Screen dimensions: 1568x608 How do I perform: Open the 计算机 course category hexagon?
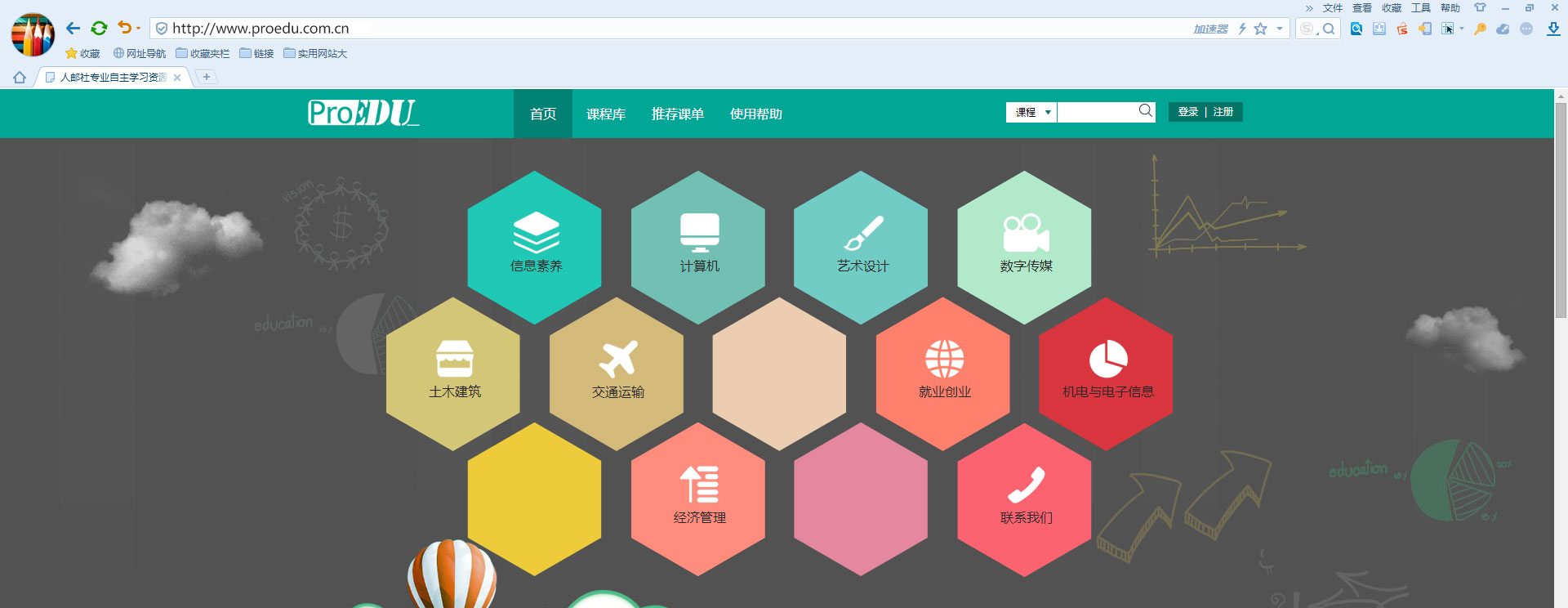click(x=698, y=245)
